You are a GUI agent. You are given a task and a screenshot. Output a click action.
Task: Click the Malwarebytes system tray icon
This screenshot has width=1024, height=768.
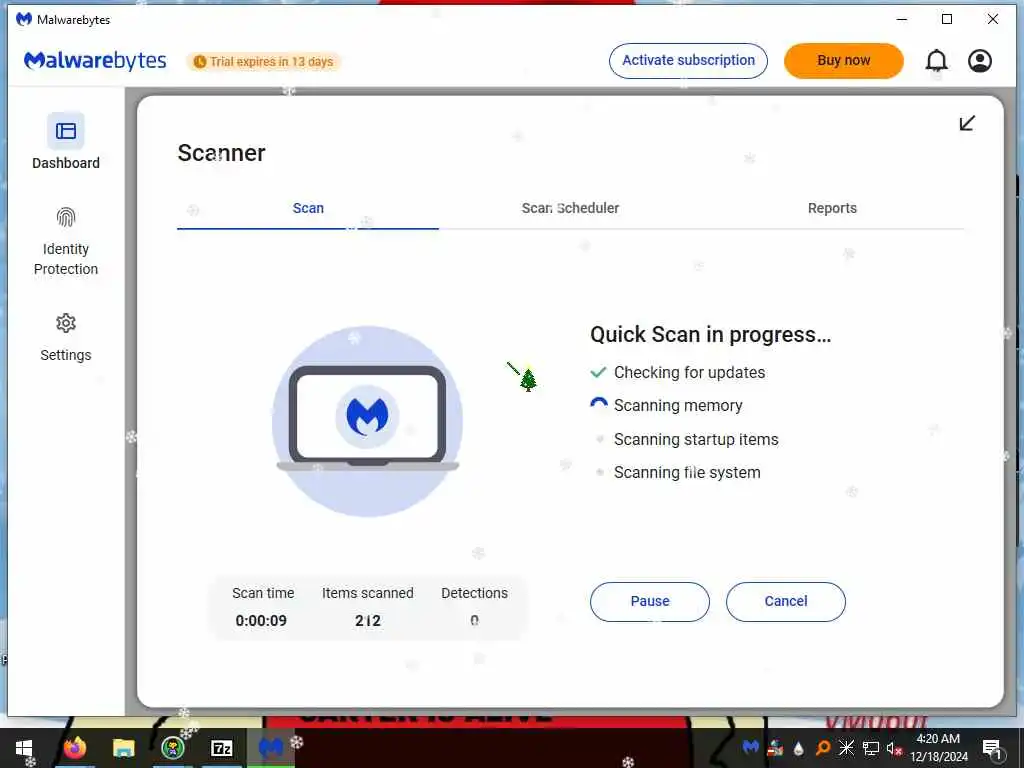click(750, 747)
